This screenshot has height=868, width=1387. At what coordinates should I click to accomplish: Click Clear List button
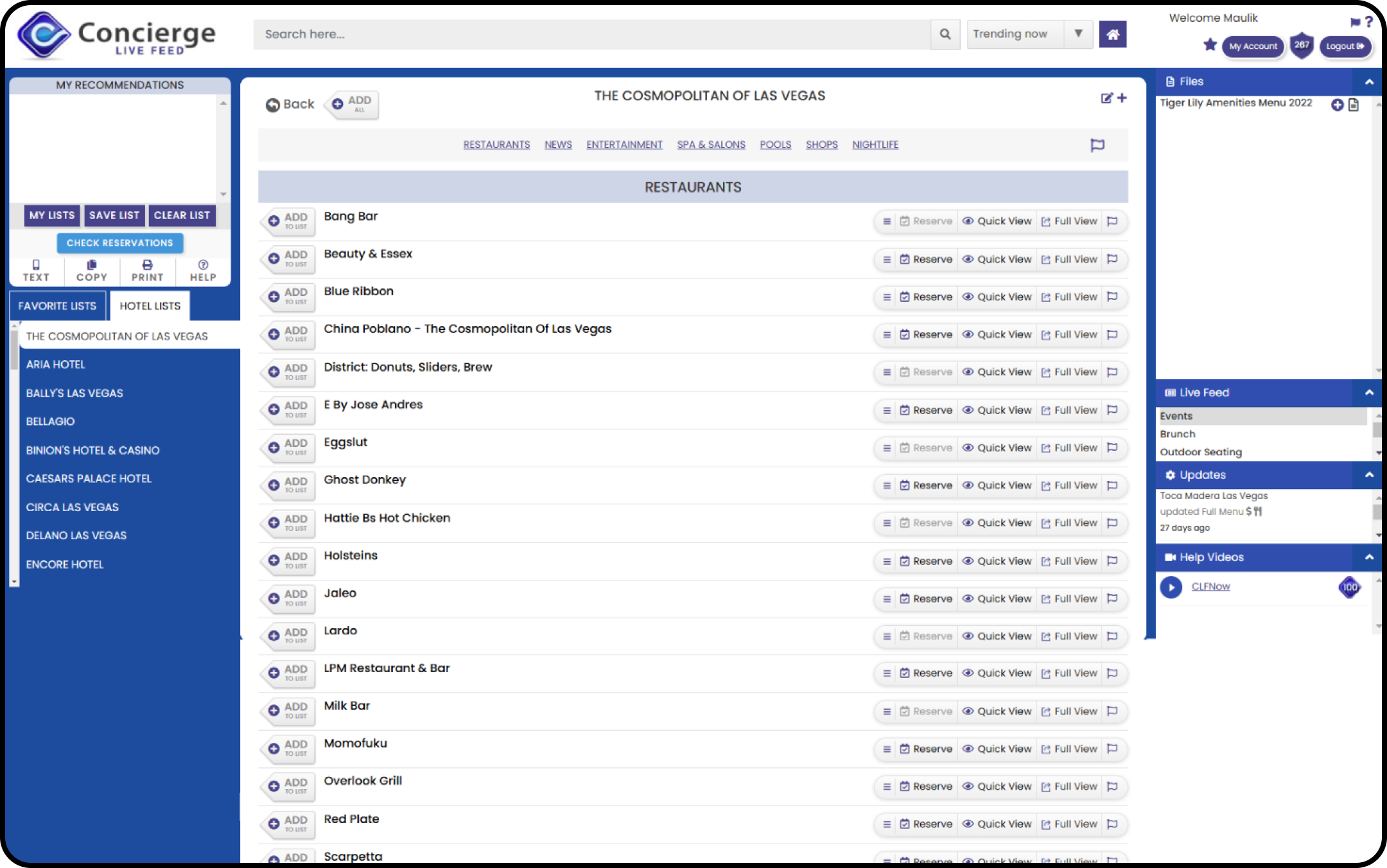182,216
